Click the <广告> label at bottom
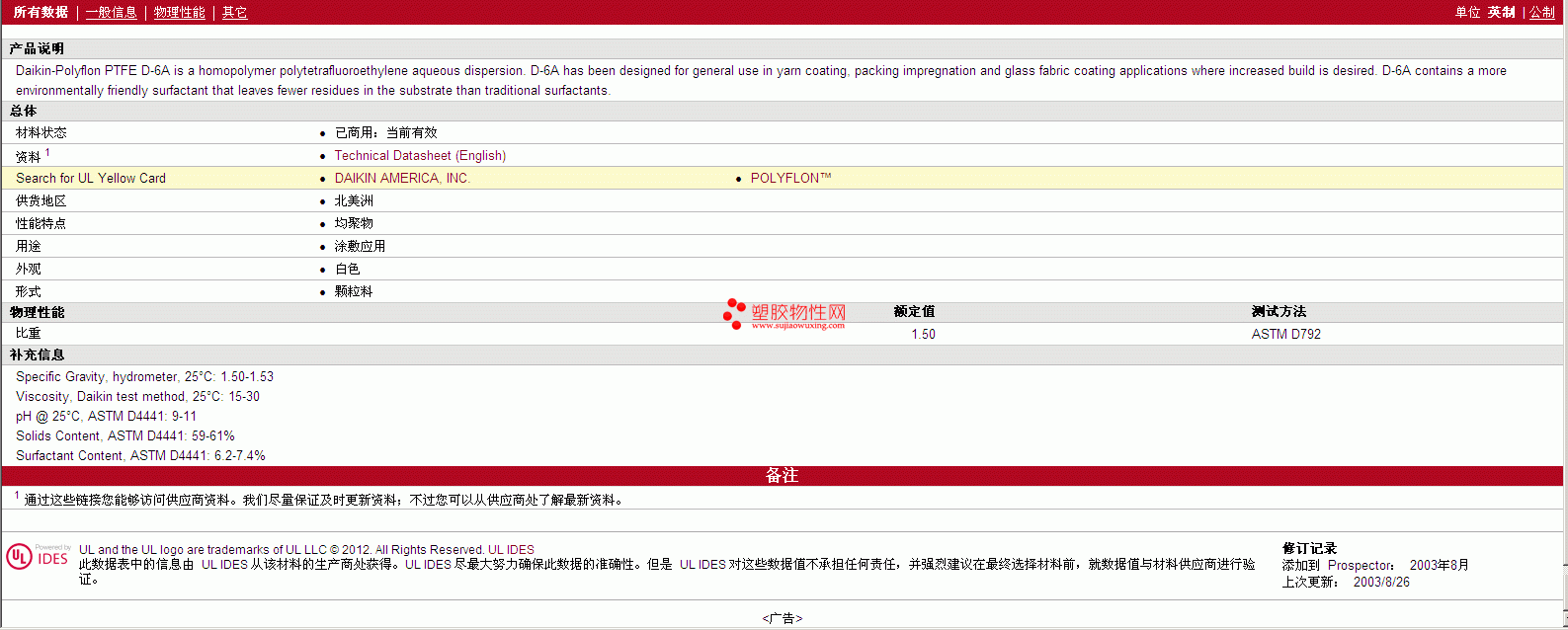Screen dimensions: 1568x630 783,619
